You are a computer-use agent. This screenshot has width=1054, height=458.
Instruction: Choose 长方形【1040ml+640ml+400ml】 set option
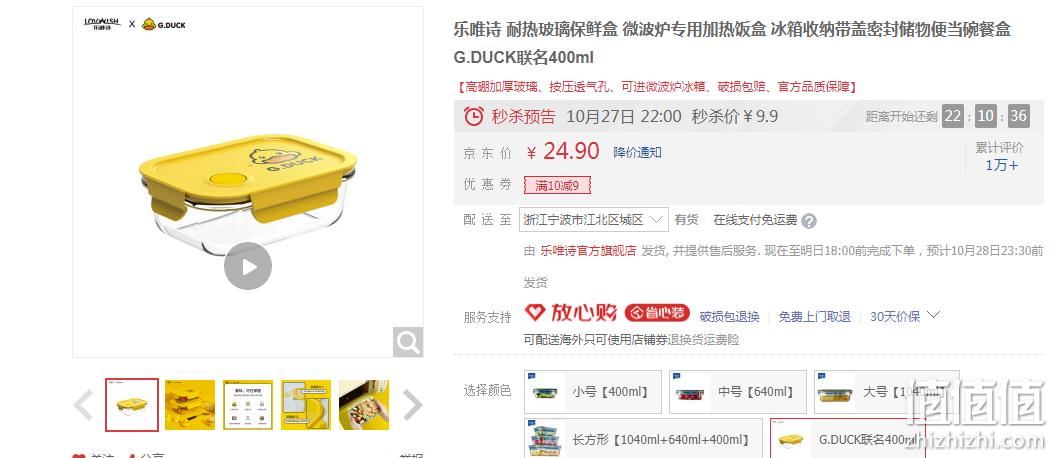pos(643,440)
